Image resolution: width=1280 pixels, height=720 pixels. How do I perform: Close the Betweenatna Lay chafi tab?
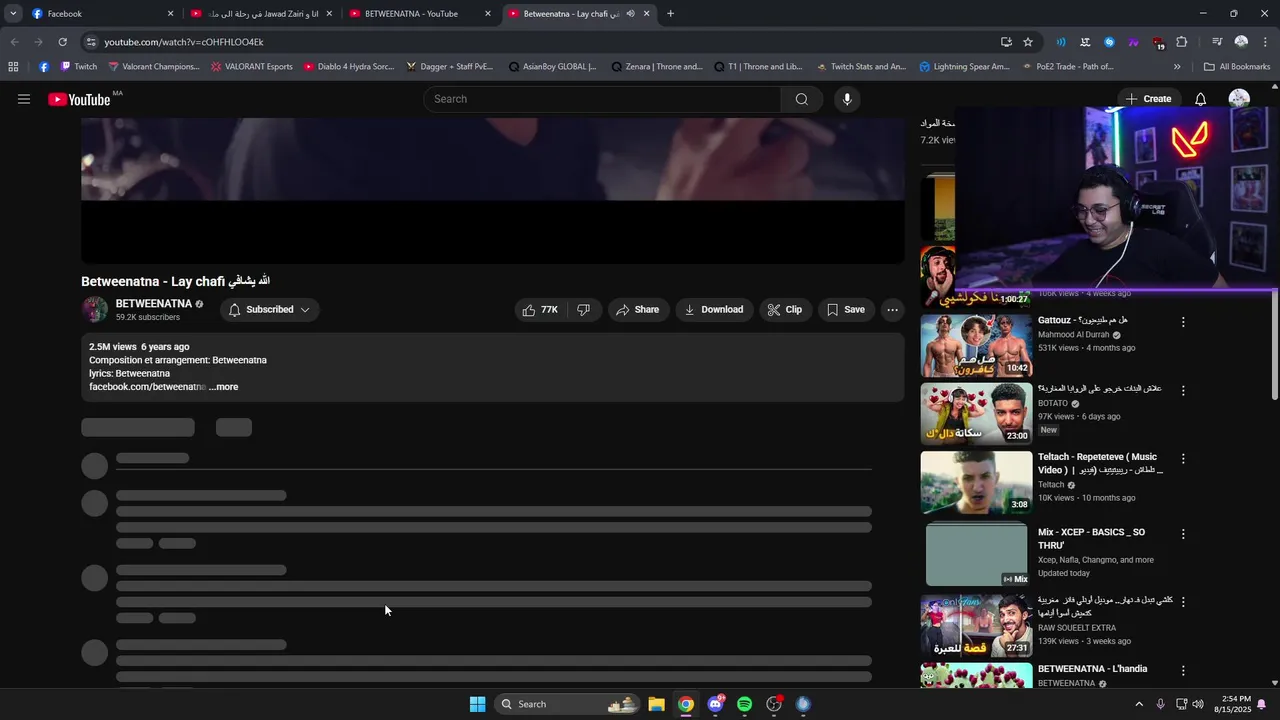[x=646, y=14]
